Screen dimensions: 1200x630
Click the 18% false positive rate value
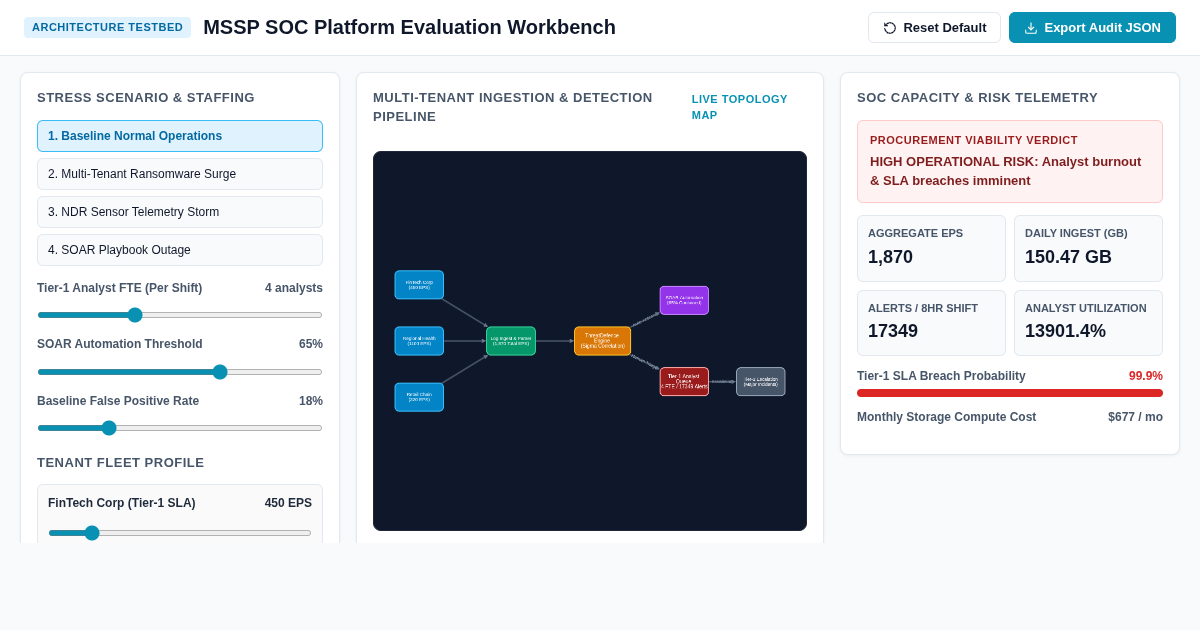tap(311, 401)
